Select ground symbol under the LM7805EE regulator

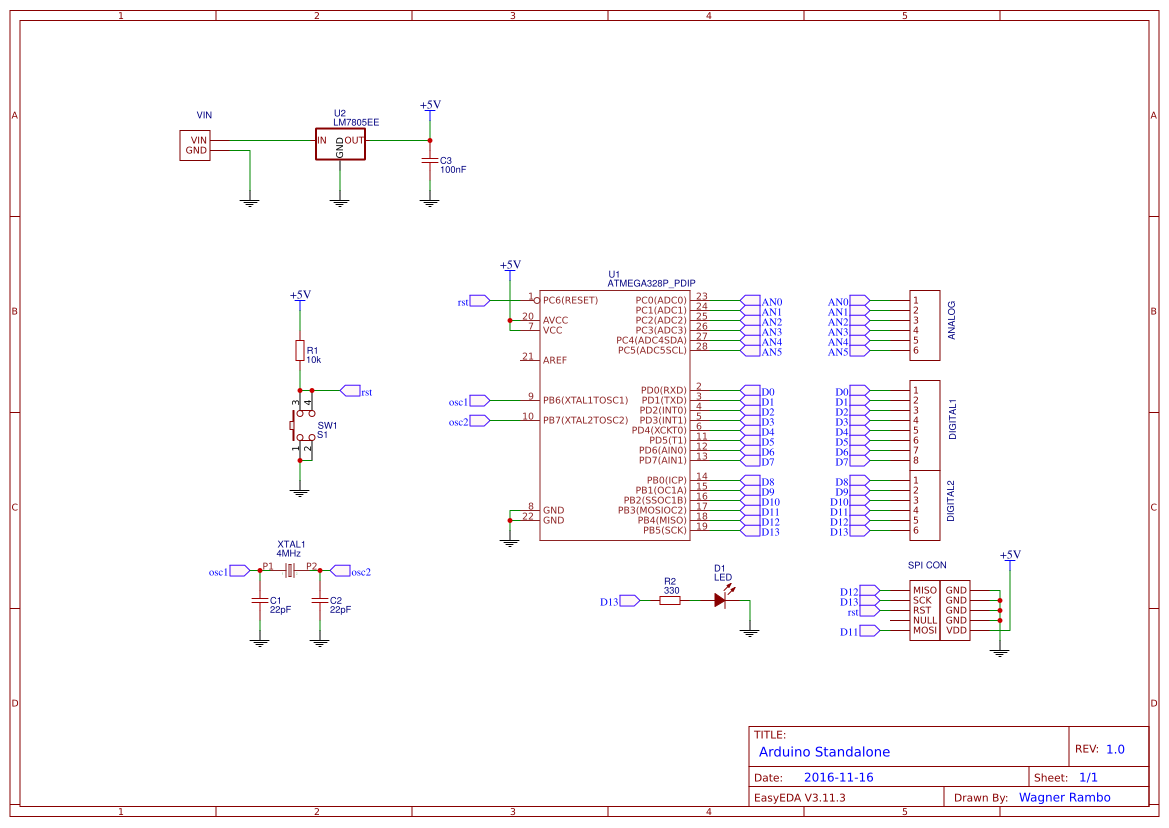[x=340, y=202]
